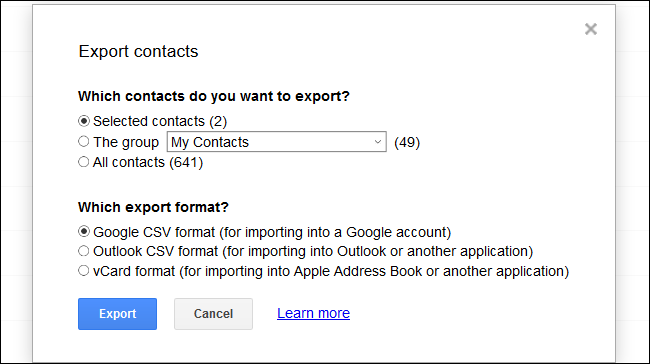The width and height of the screenshot is (650, 364).
Task: Click the Selected contacts (2) label text
Action: pos(160,121)
